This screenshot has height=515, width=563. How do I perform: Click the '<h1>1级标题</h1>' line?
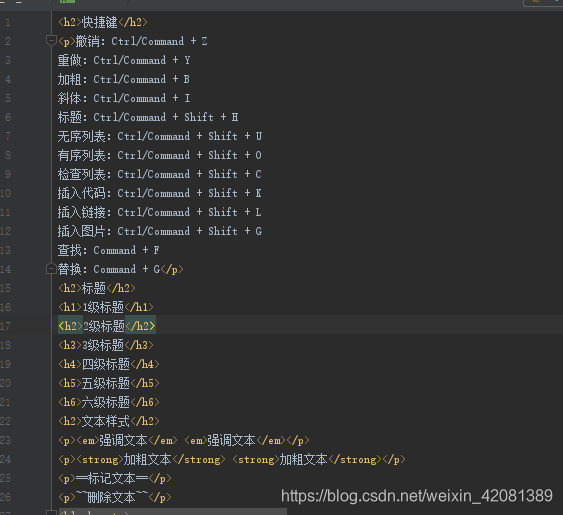[x=106, y=307]
